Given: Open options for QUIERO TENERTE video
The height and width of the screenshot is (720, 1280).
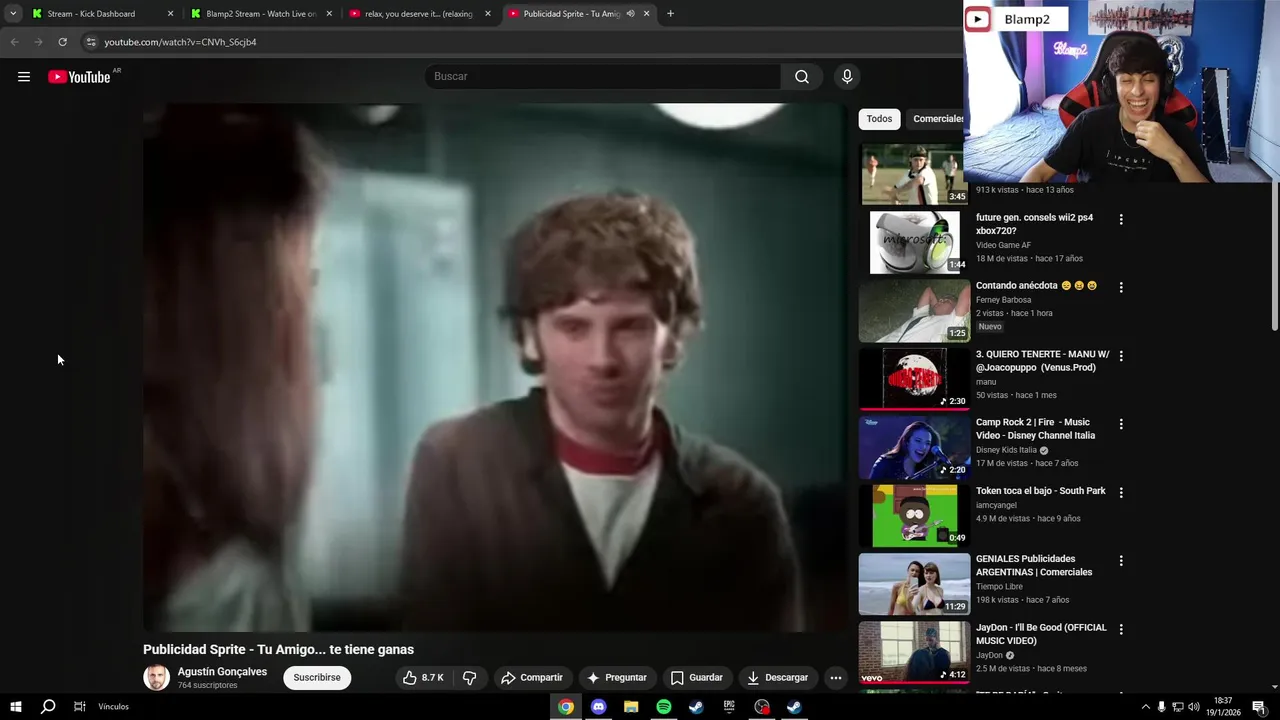Looking at the screenshot, I should (1121, 356).
